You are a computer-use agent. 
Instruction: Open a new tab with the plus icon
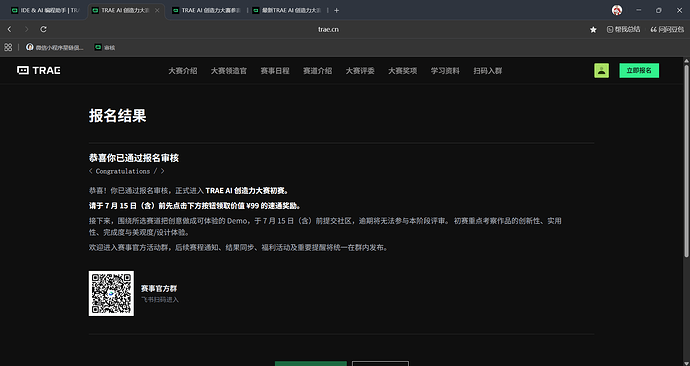(337, 10)
